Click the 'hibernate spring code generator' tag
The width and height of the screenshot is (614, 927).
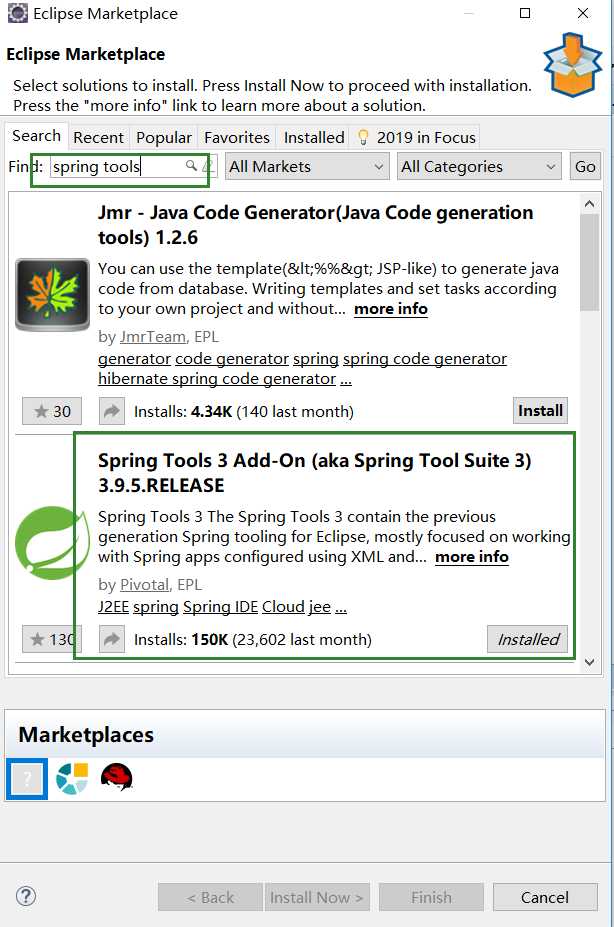pyautogui.click(x=217, y=379)
